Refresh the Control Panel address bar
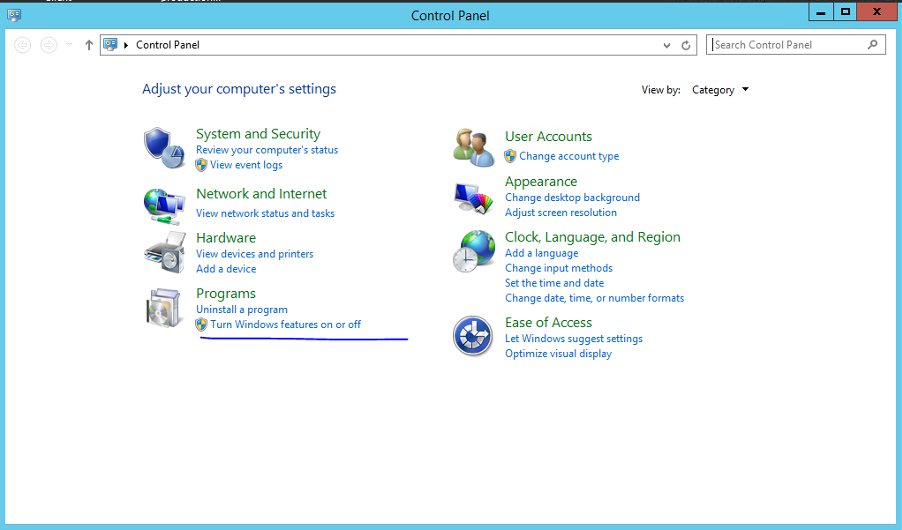The height and width of the screenshot is (530, 902). coord(686,45)
